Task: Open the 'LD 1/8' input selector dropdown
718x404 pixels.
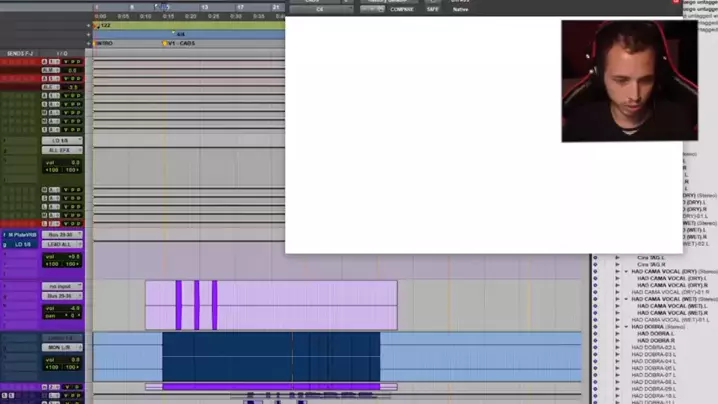Action: 62,141
